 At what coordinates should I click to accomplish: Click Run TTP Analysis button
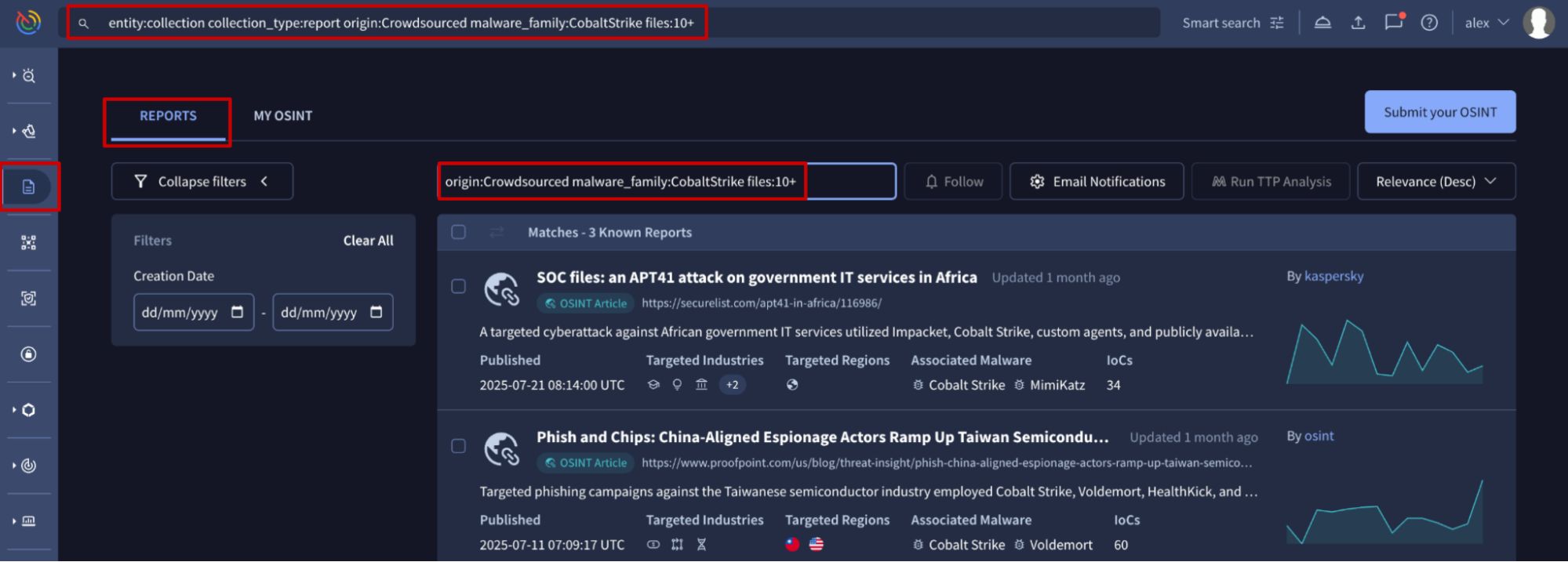1271,182
